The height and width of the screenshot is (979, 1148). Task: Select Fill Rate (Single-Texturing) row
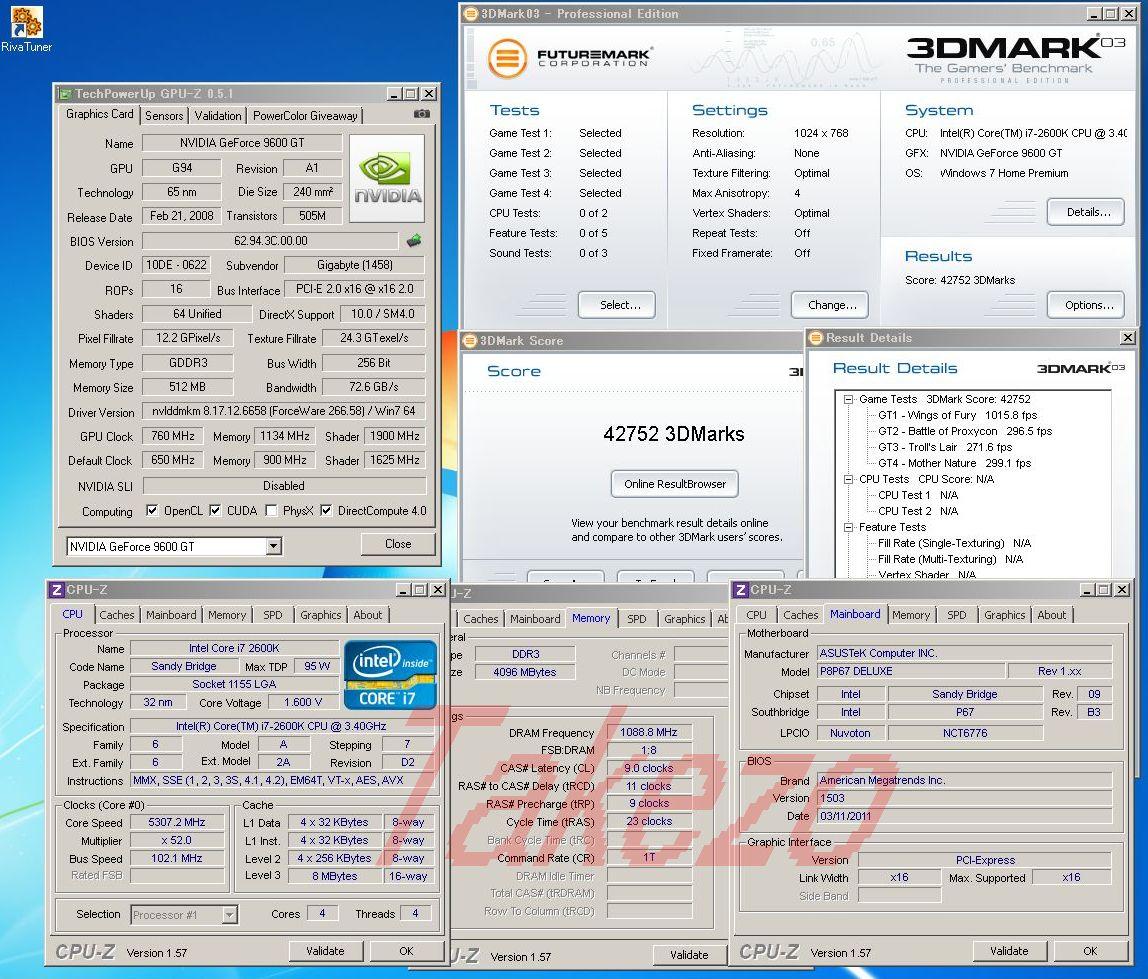[x=955, y=543]
